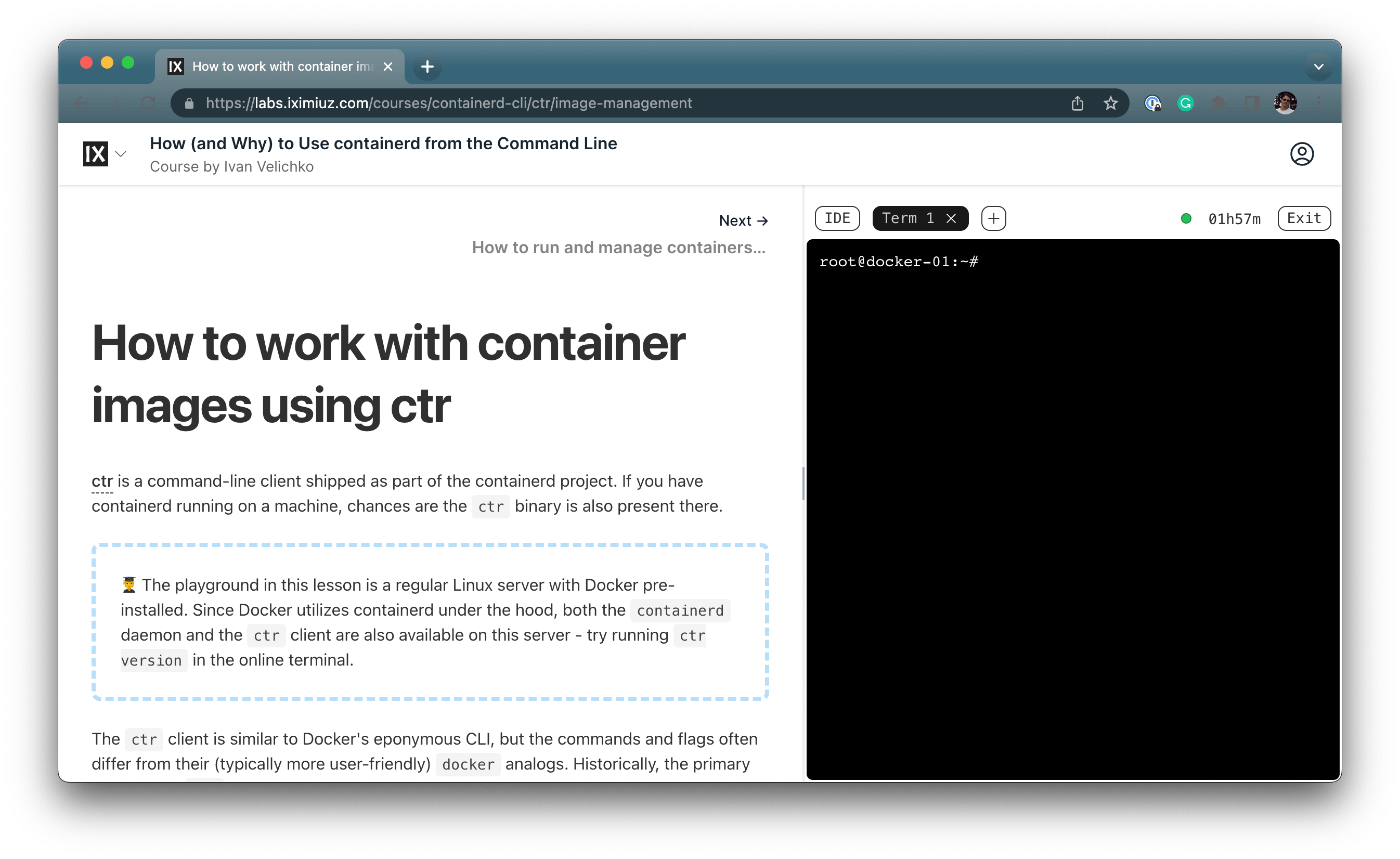1400x859 pixels.
Task: Click the graduate emoji in the note box
Action: (x=129, y=584)
